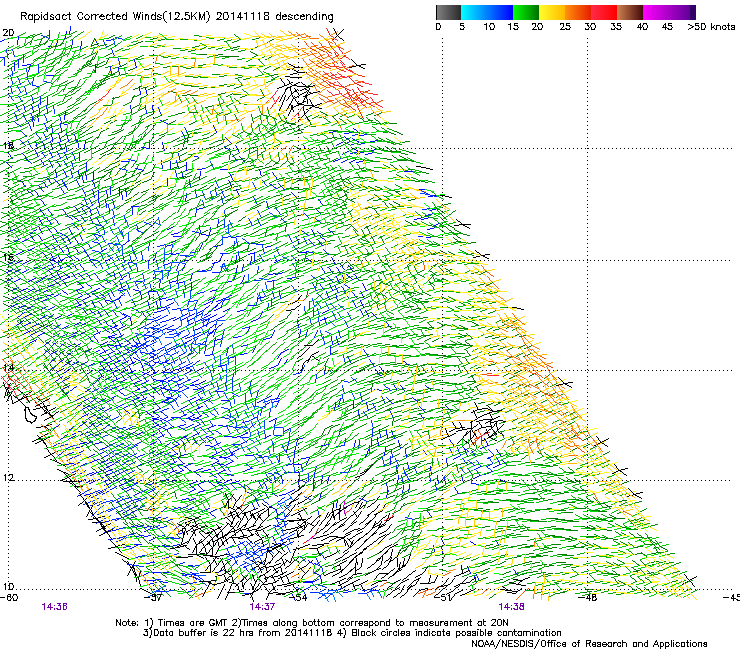Click the longitude '-45' axis label
740x650 pixels.
(x=732, y=597)
